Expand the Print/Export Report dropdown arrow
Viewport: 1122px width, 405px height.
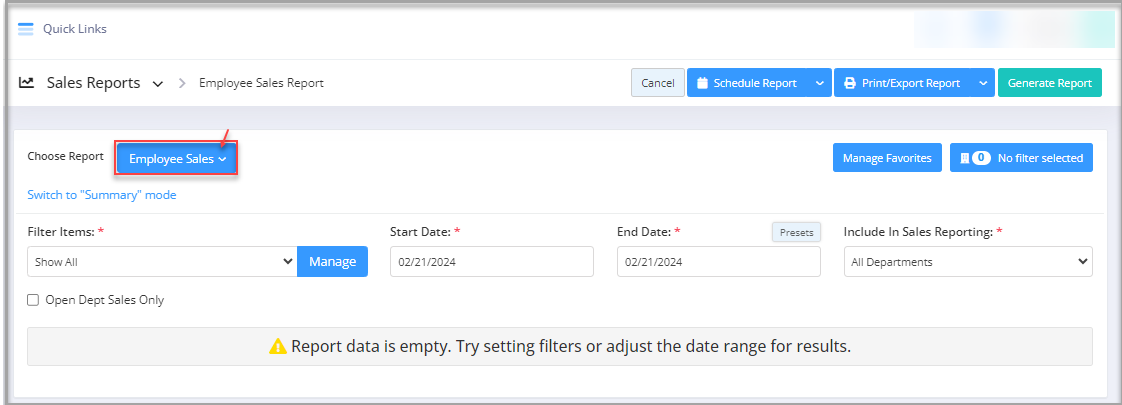983,83
